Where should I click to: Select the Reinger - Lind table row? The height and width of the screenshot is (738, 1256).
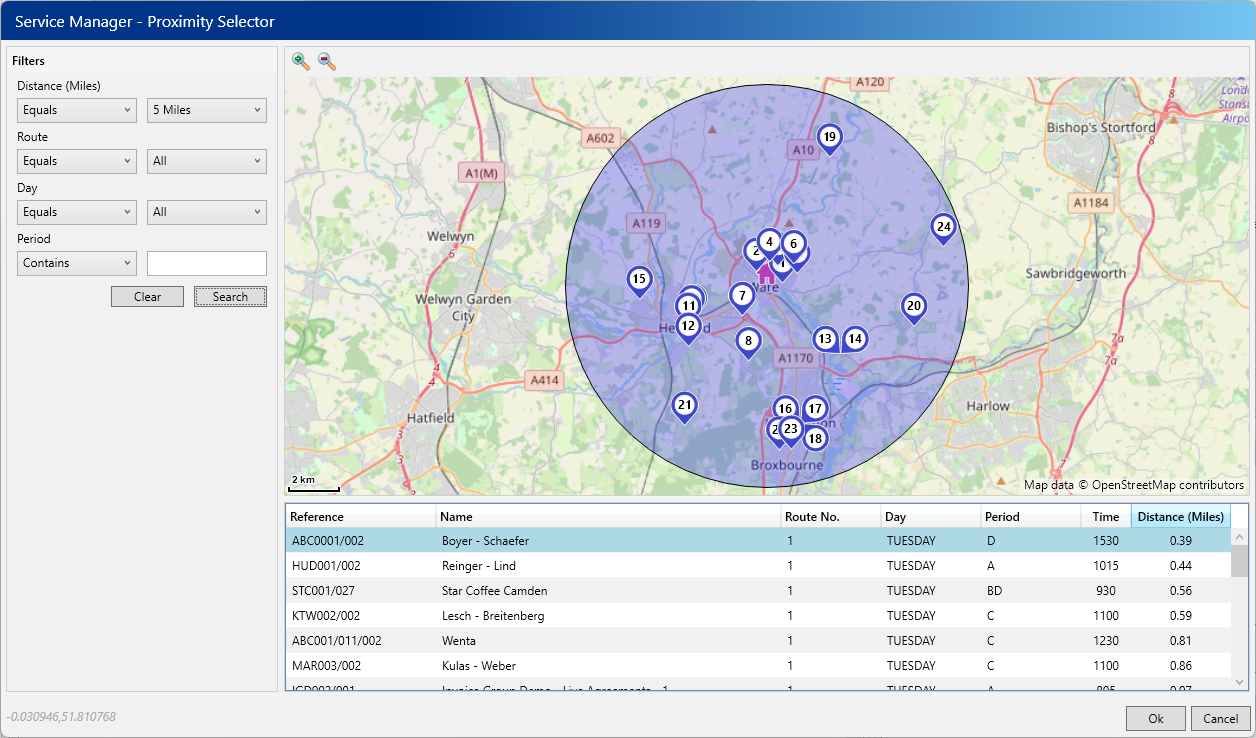point(600,565)
